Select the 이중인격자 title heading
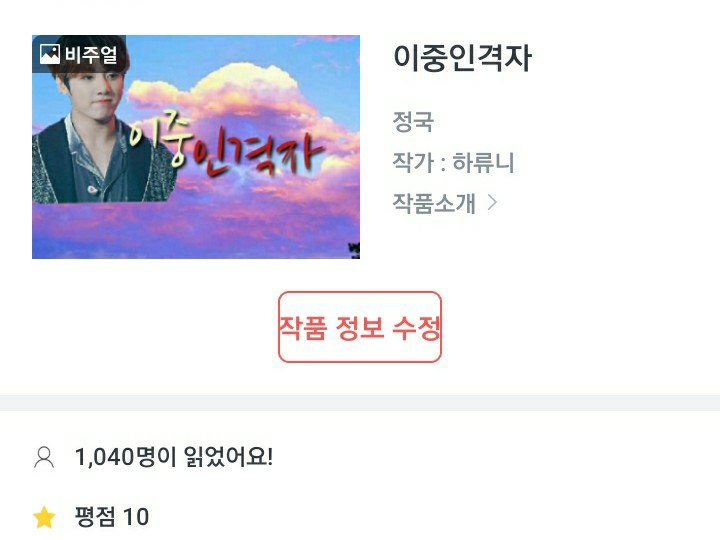 click(x=462, y=58)
